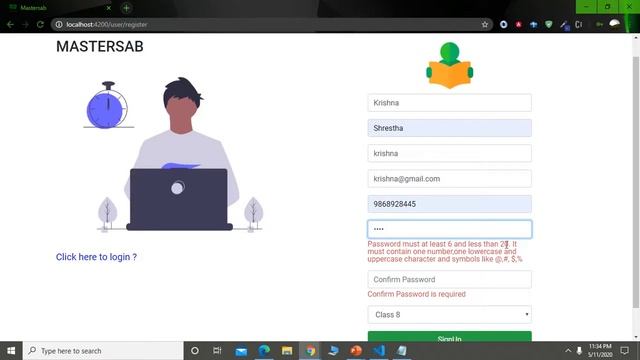This screenshot has height=360, width=640.
Task: Click the reading student logo above the form
Action: pos(449,65)
